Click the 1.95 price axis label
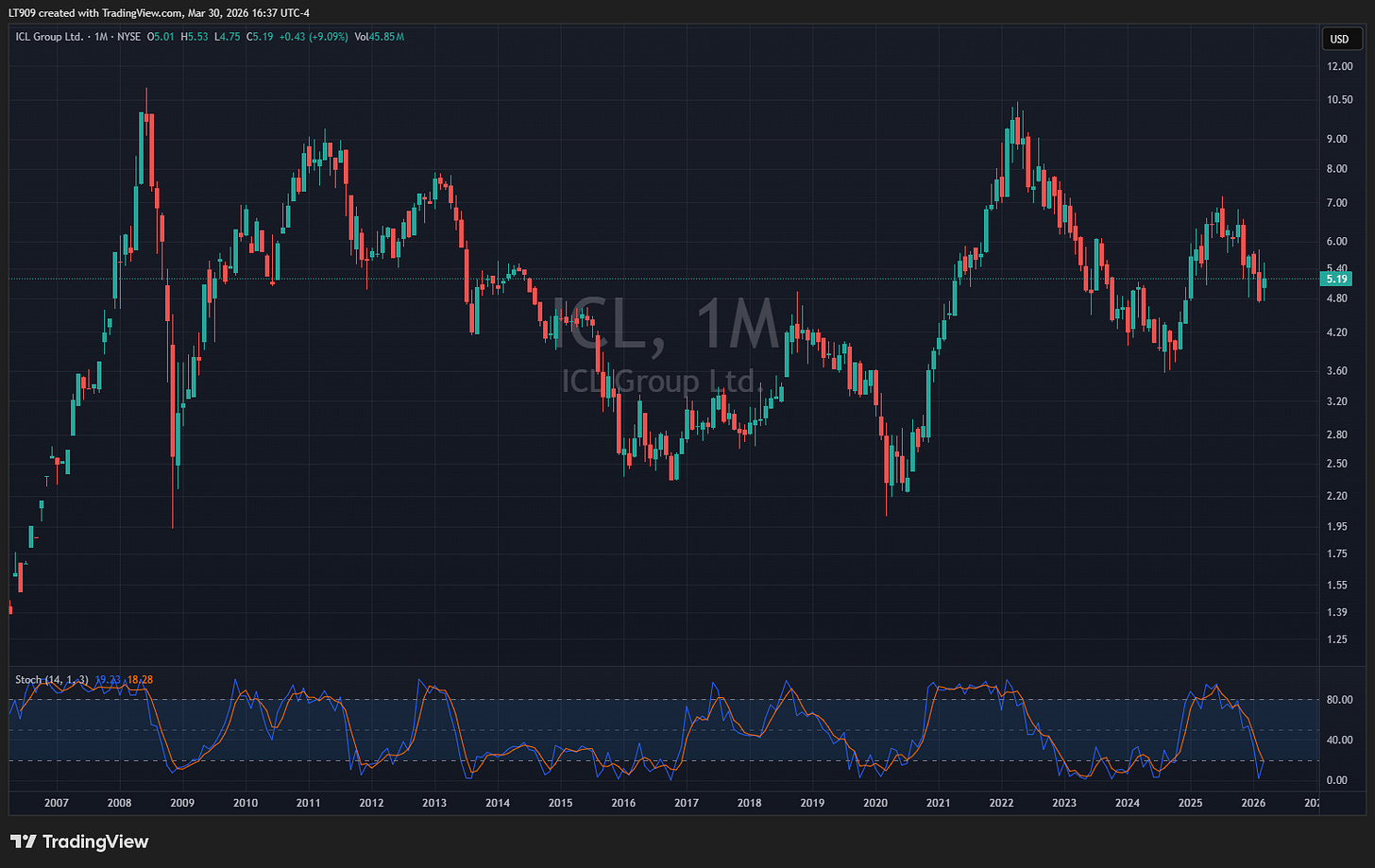Viewport: 1375px width, 868px height. pyautogui.click(x=1339, y=527)
